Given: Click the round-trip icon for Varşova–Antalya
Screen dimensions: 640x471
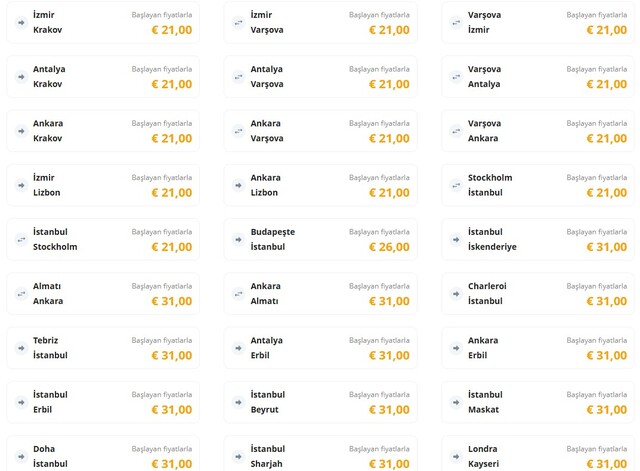Looking at the screenshot, I should pyautogui.click(x=456, y=76).
